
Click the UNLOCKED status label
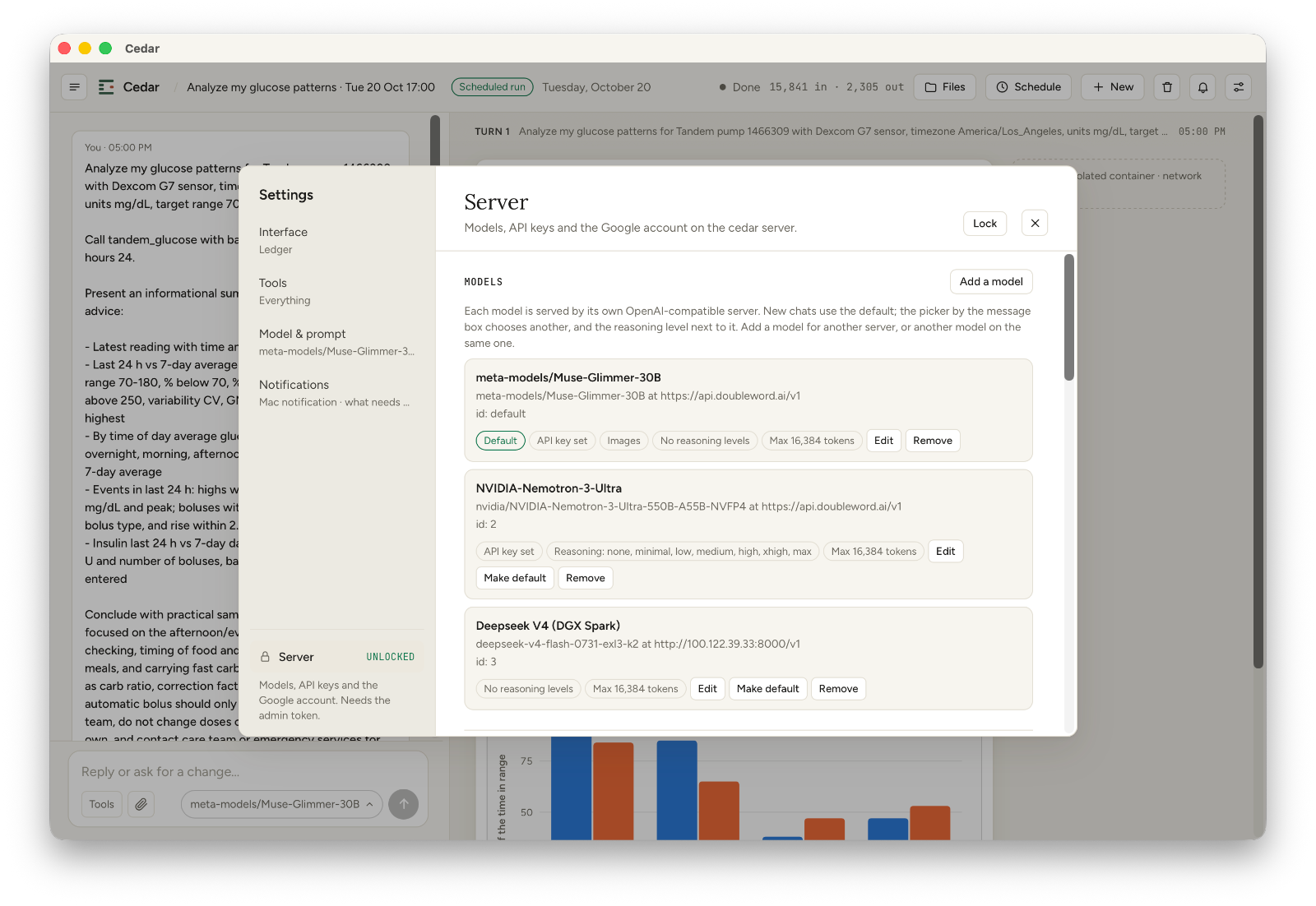(390, 657)
